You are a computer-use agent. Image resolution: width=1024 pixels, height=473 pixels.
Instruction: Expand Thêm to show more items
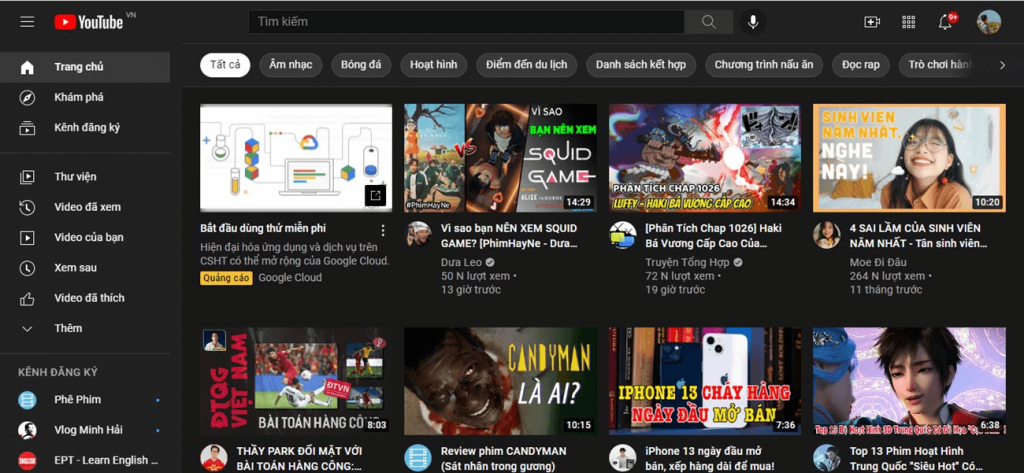click(85, 328)
